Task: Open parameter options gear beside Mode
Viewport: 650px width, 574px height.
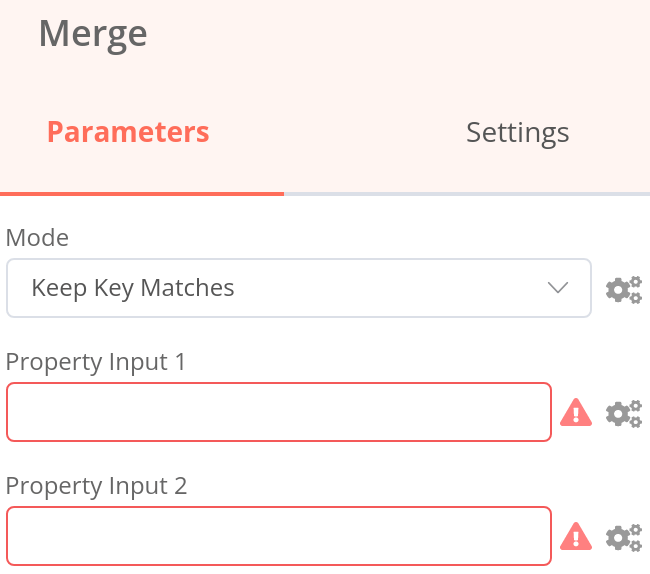Action: click(x=624, y=290)
